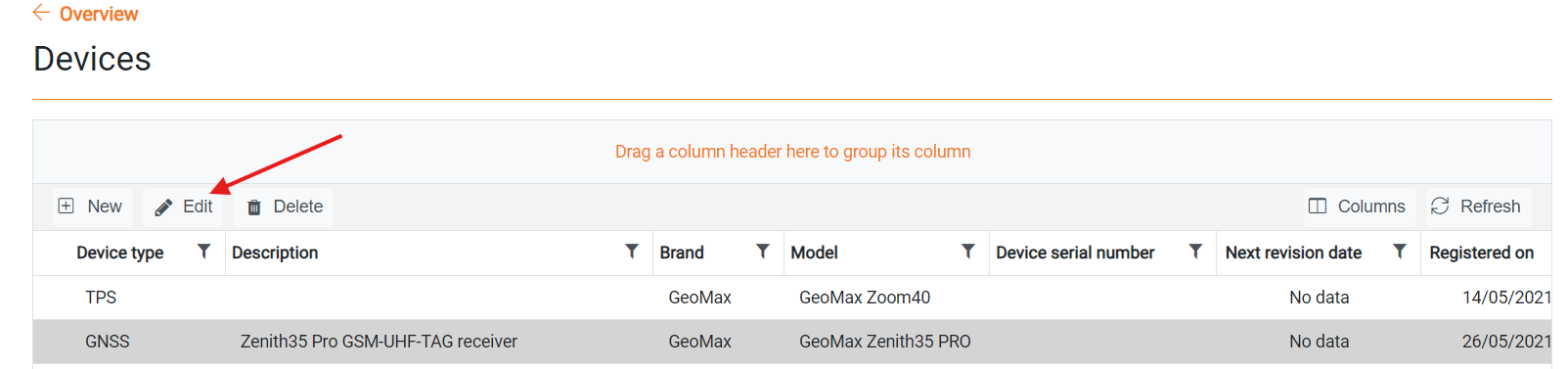1568x369 pixels.
Task: Click the Brand column header text
Action: (x=682, y=253)
